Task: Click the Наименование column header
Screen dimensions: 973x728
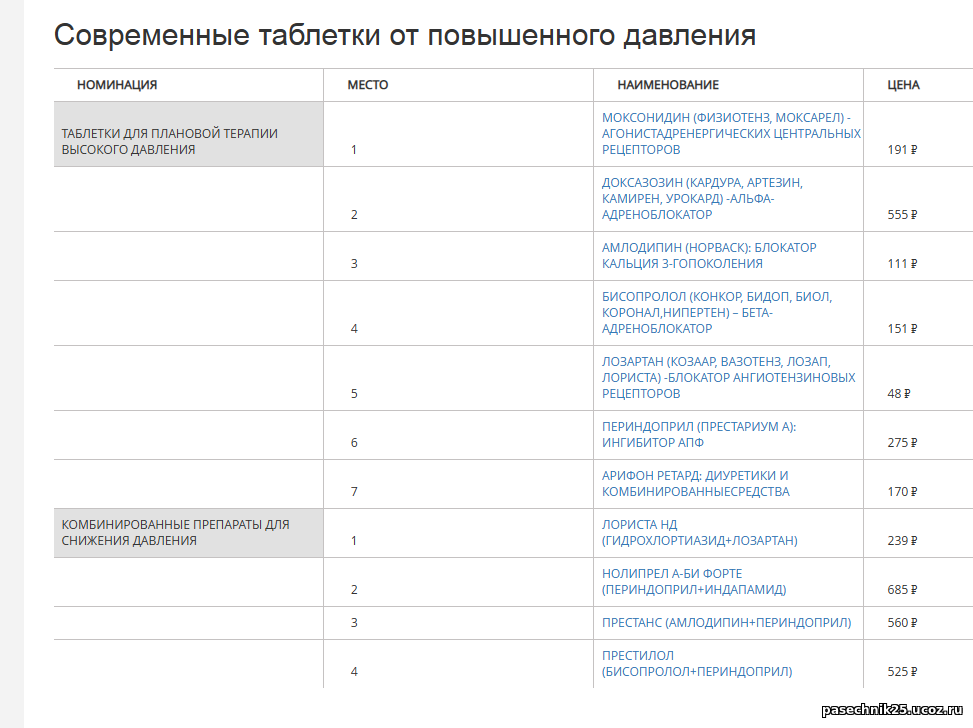Action: coord(667,85)
